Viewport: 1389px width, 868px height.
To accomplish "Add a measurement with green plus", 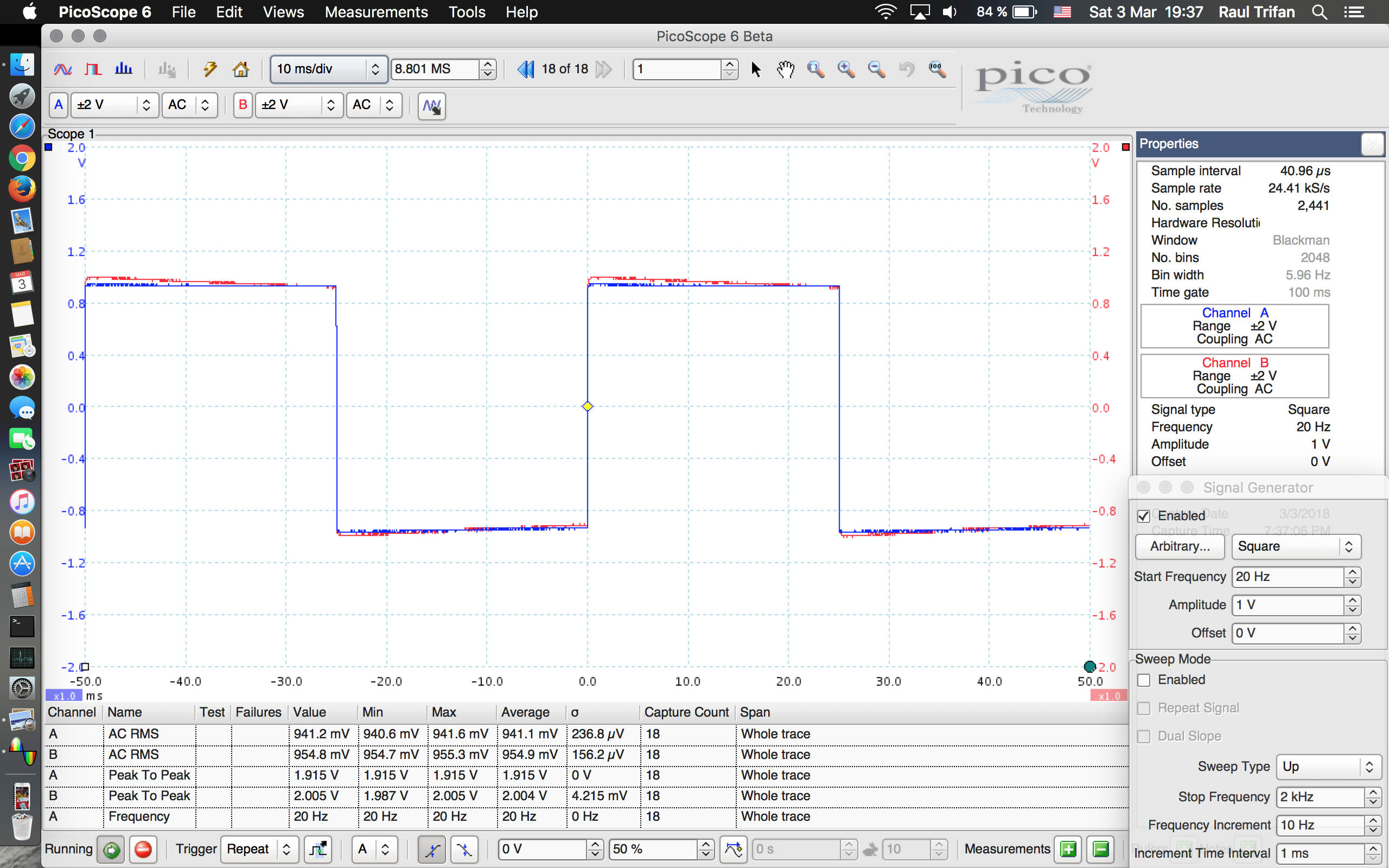I will tap(1068, 850).
